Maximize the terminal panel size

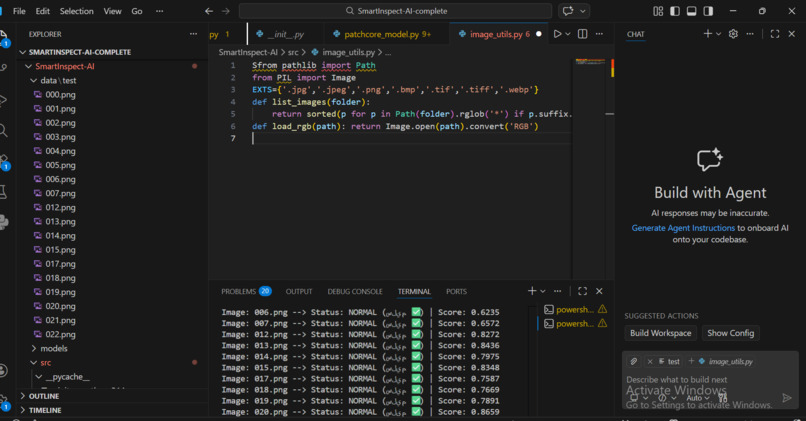point(582,291)
